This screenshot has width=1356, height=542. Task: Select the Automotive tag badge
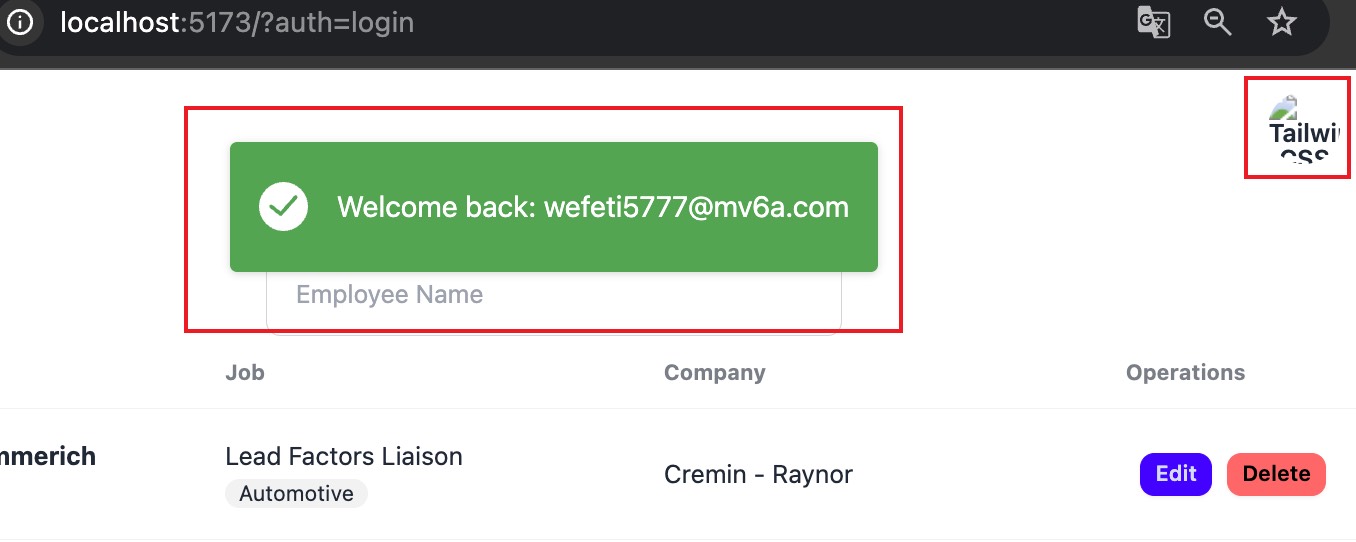(296, 494)
